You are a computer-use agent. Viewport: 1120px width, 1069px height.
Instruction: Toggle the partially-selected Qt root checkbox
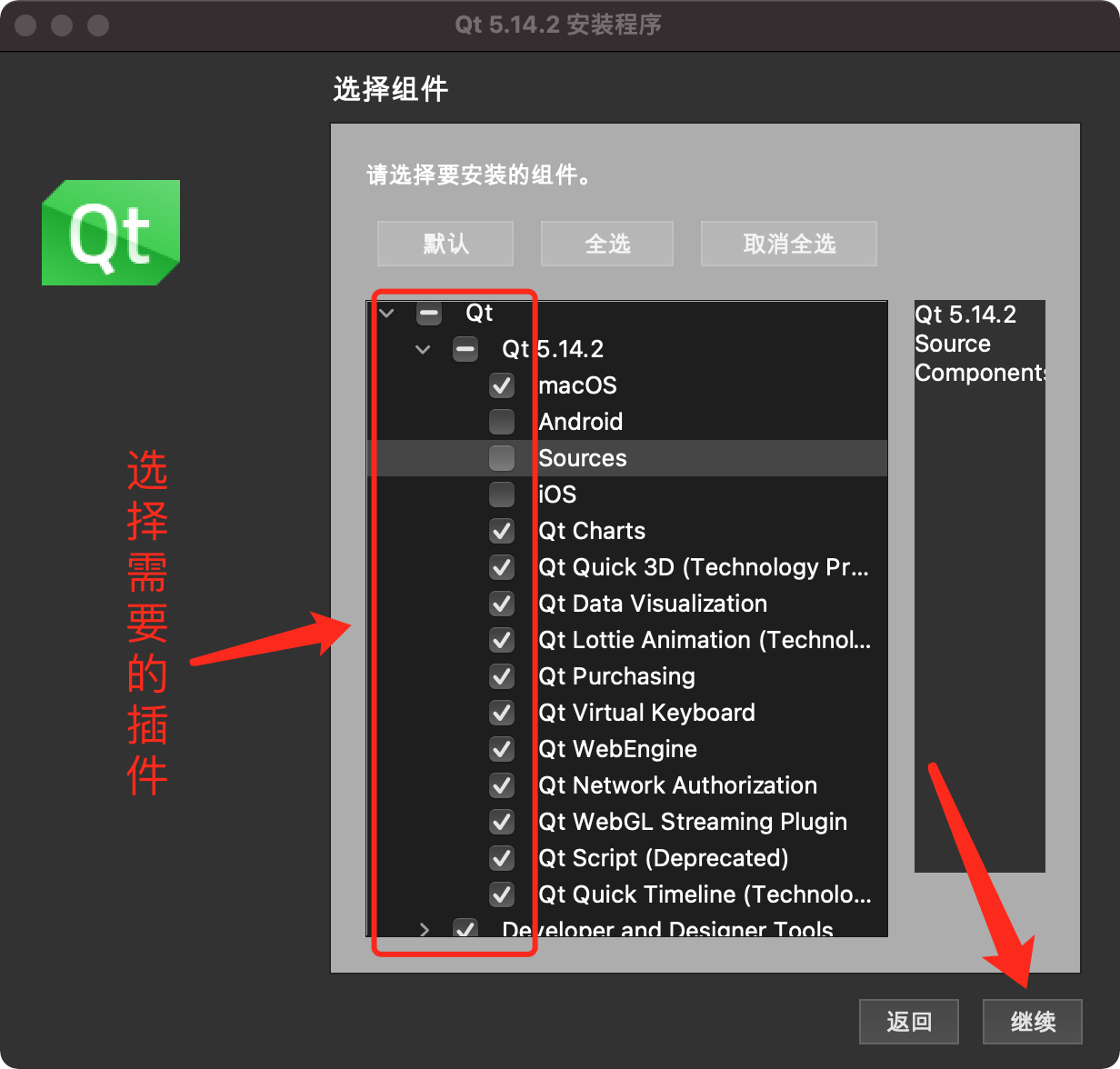coord(427,313)
